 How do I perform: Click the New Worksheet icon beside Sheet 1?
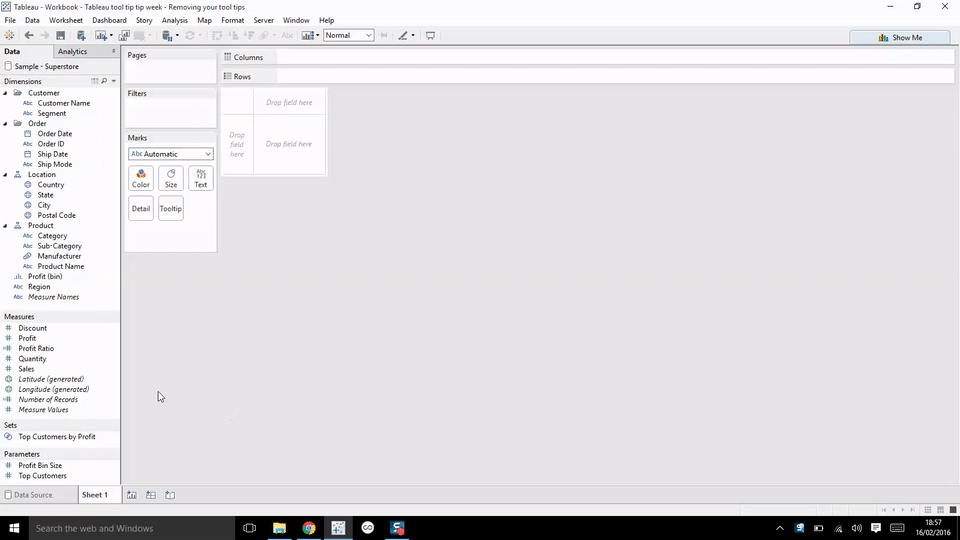click(x=132, y=495)
